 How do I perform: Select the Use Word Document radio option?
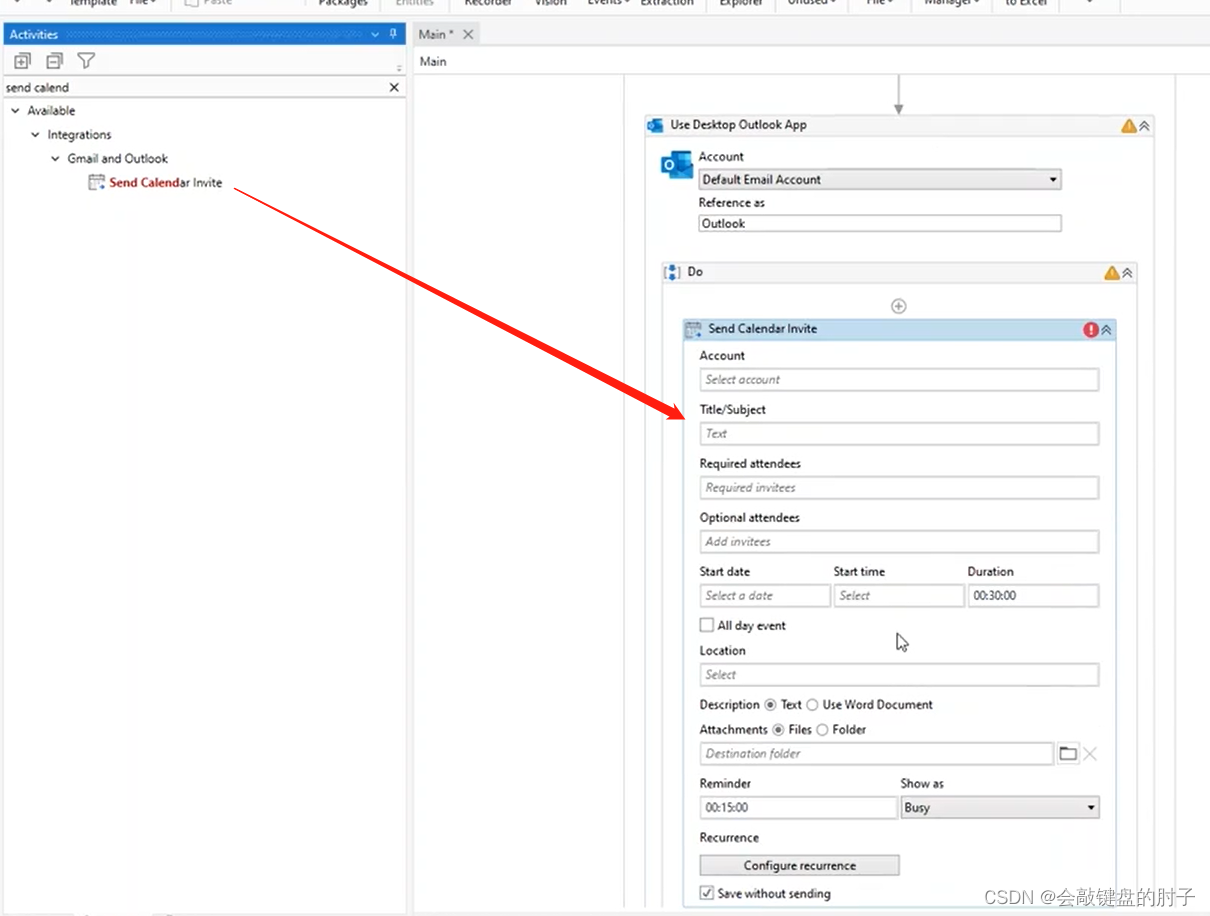(812, 705)
